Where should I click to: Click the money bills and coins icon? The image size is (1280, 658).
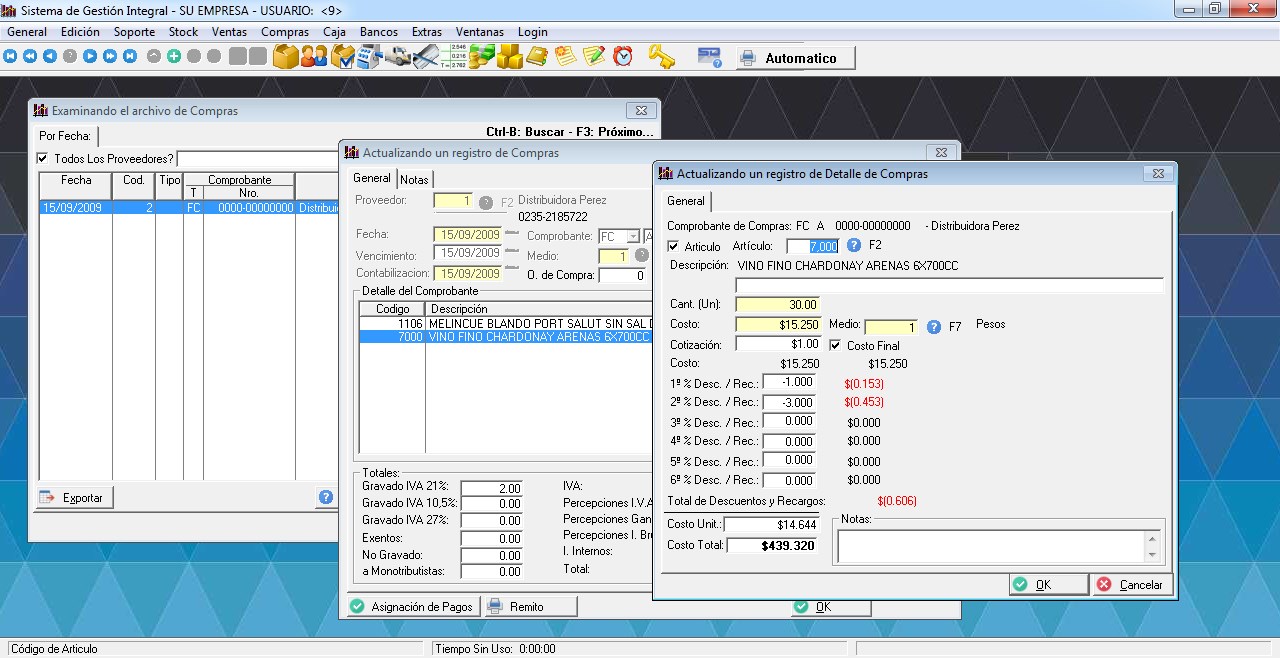coord(482,57)
